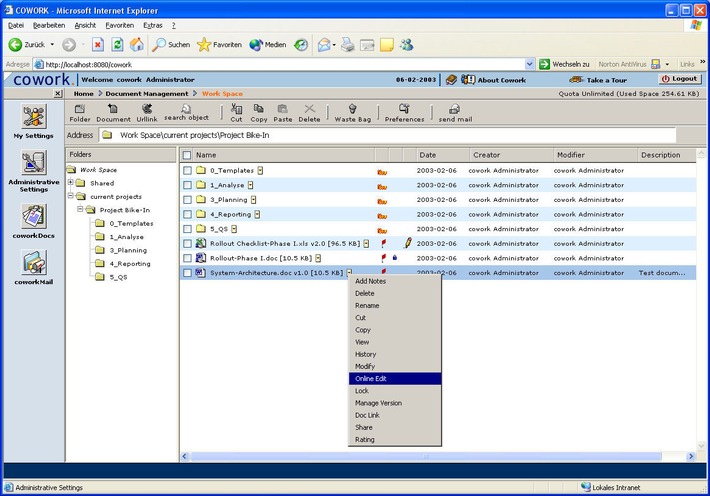The width and height of the screenshot is (710, 496).
Task: Expand the Shared folder tree node
Action: 71,183
